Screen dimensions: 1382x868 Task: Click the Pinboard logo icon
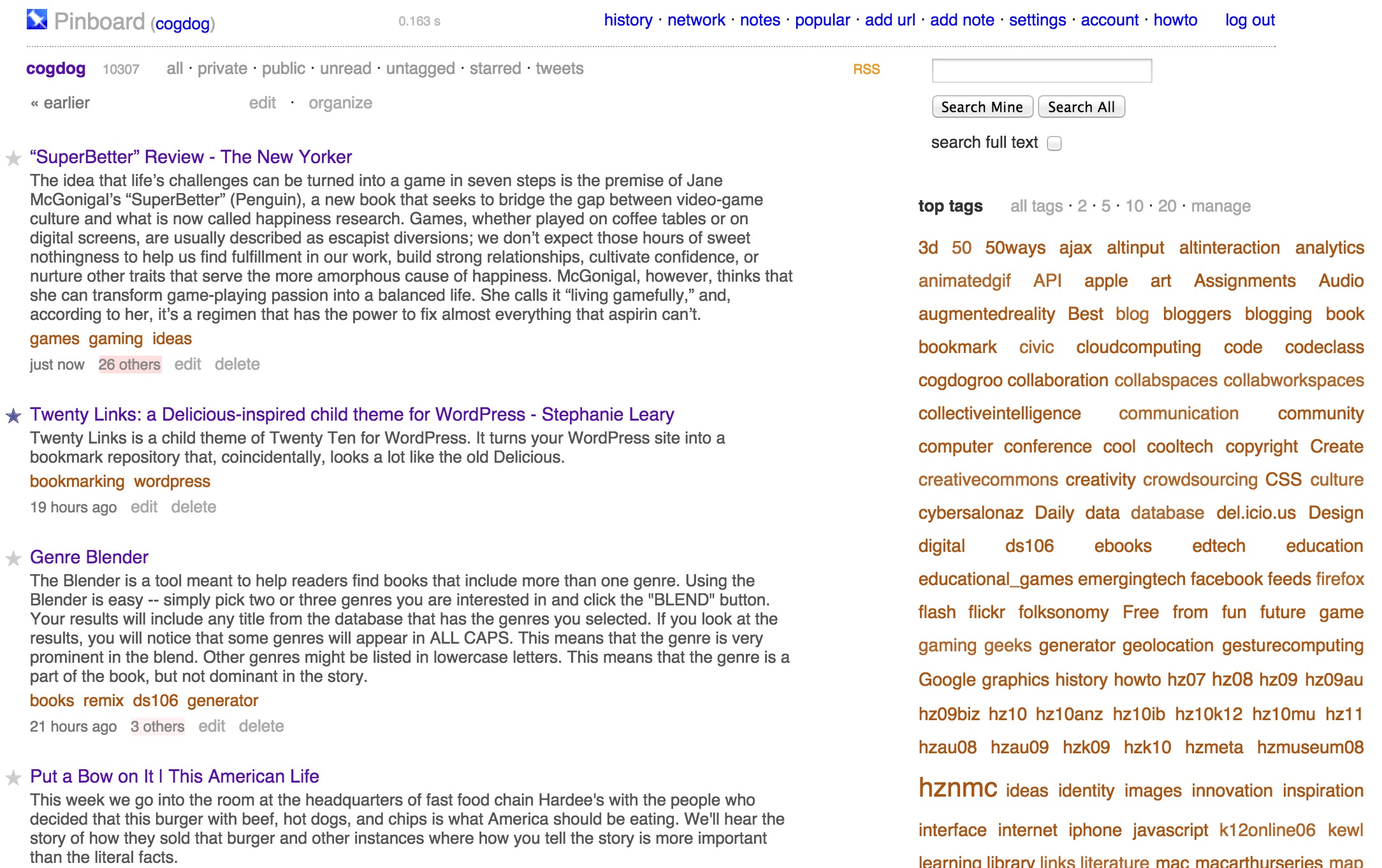pyautogui.click(x=37, y=20)
